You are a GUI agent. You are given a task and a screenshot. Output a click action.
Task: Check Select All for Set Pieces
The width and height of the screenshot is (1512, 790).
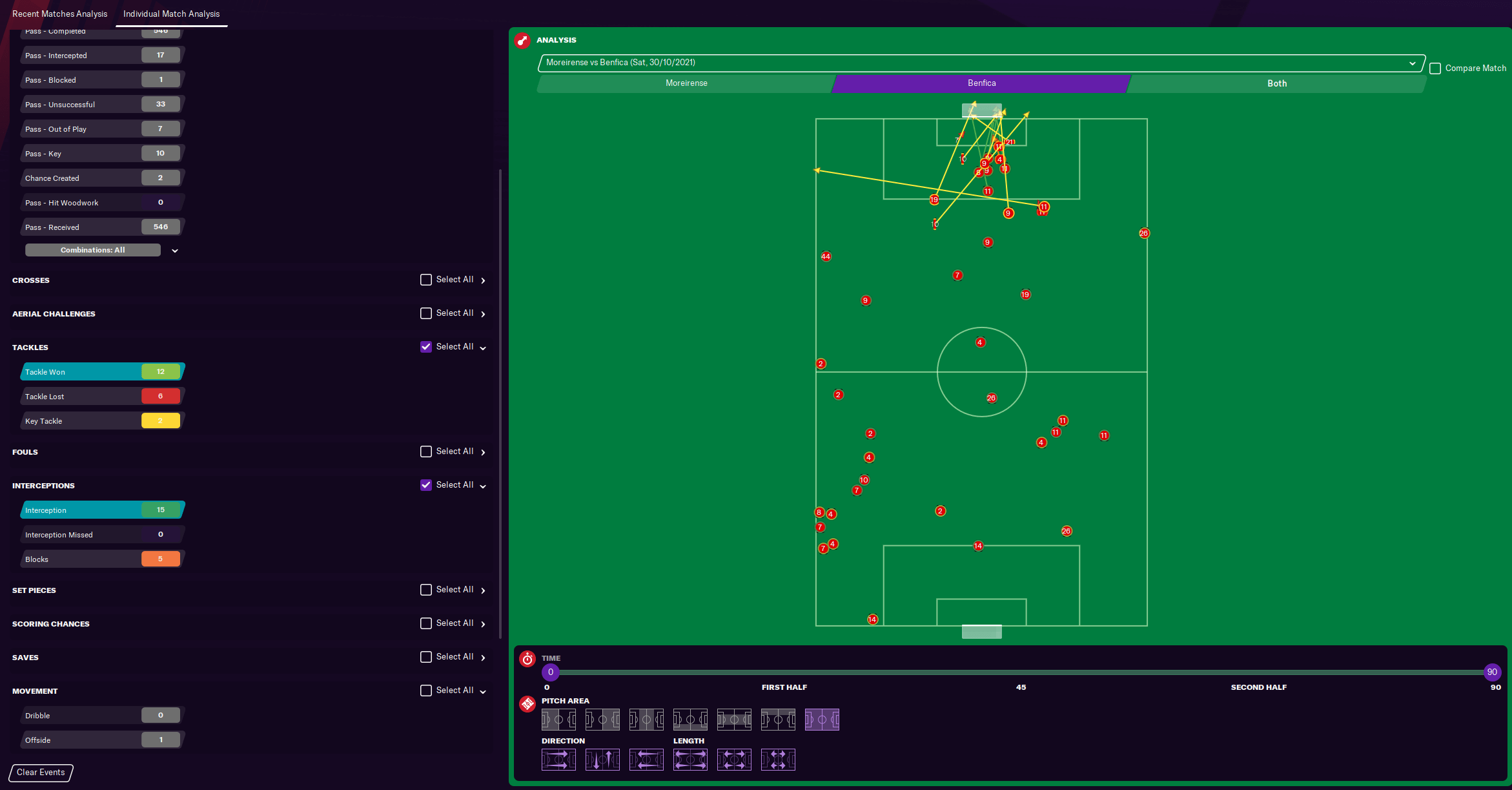point(426,590)
